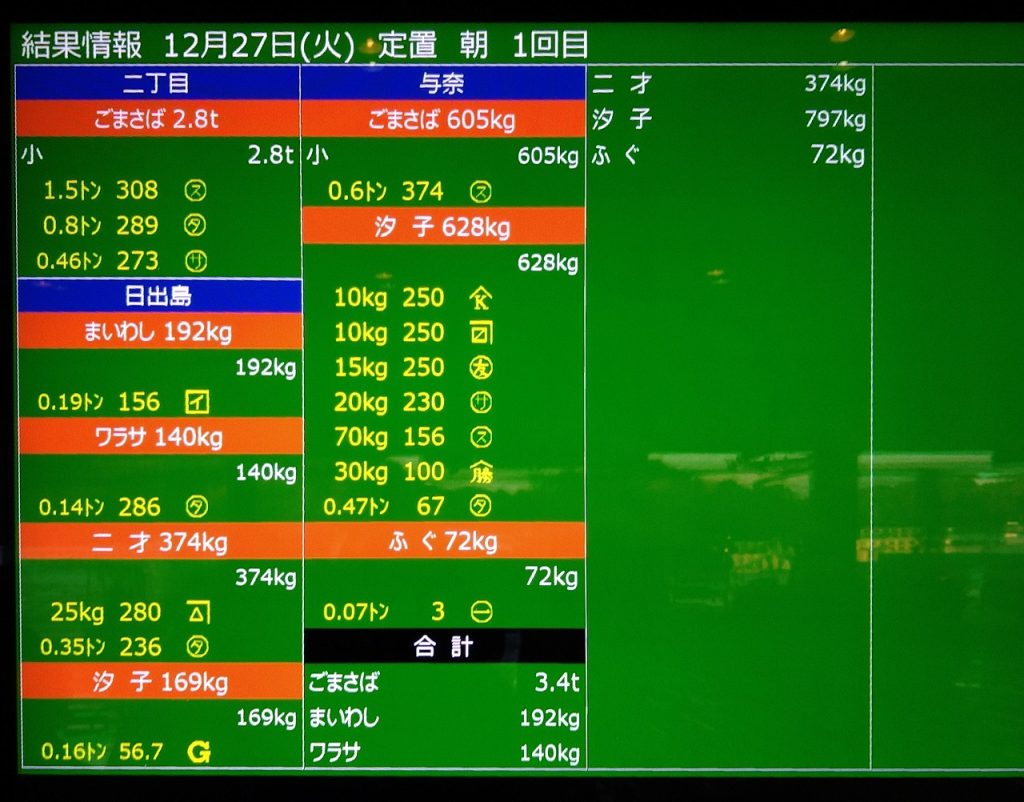Click the boxed mark beside 25kg 280

198,612
